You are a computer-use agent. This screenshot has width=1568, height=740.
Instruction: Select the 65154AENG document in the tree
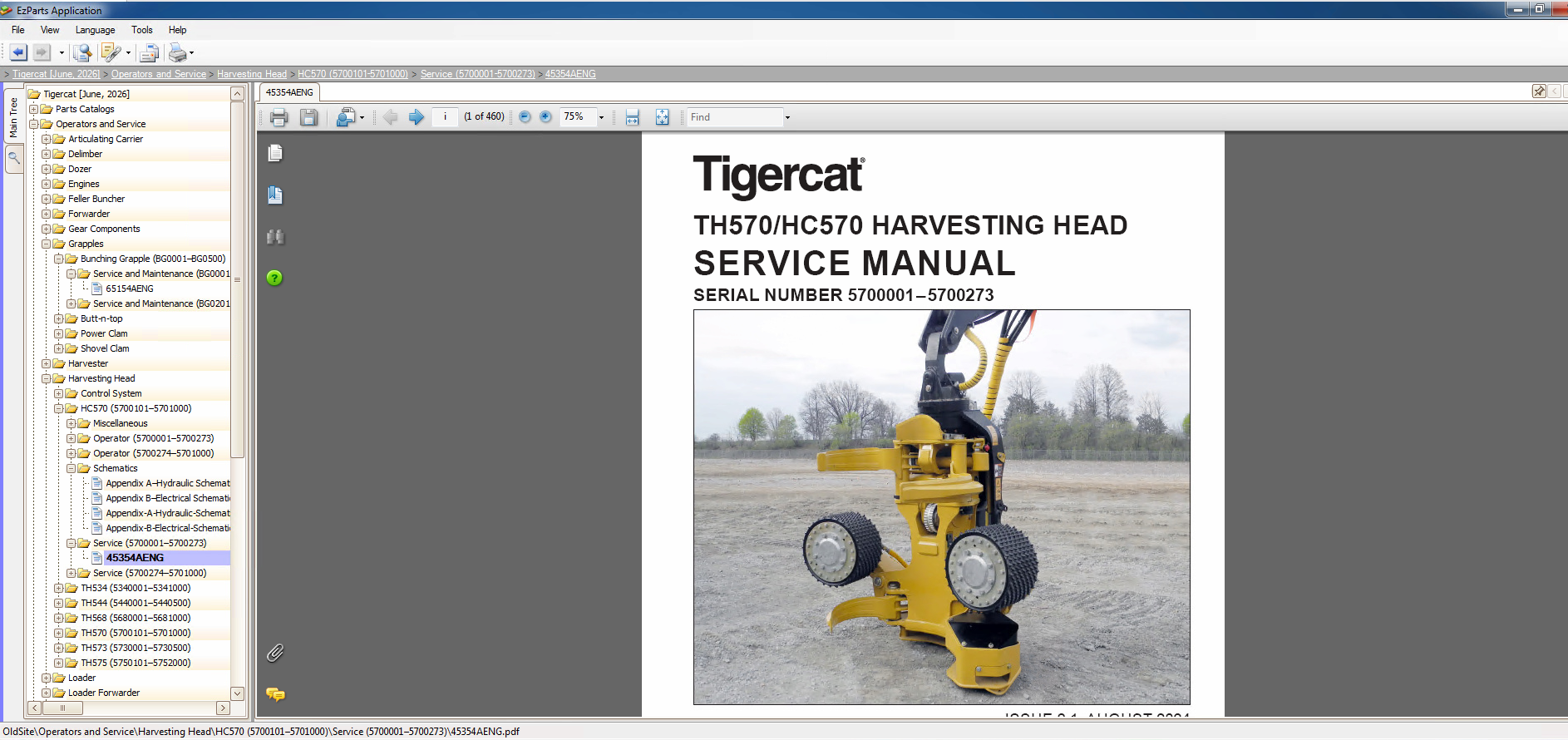[x=130, y=289]
